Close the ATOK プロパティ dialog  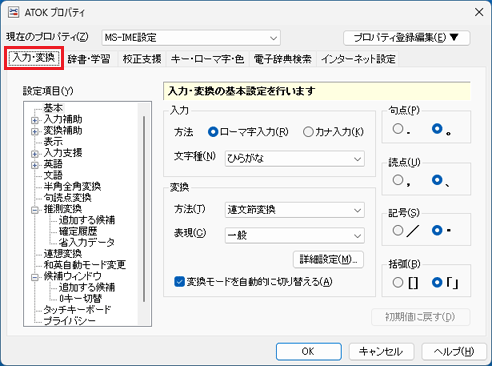[x=479, y=12]
